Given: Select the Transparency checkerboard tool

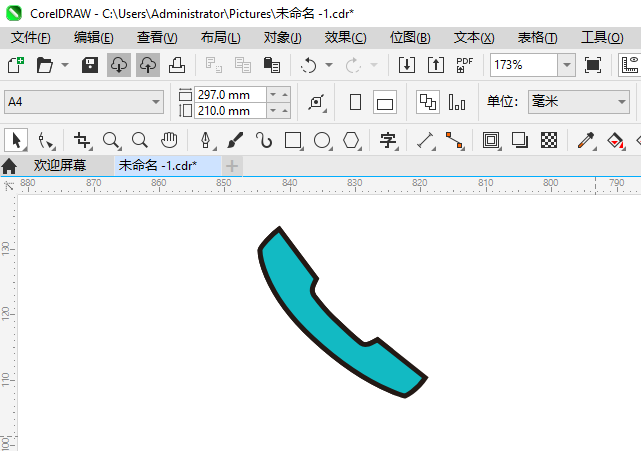Looking at the screenshot, I should pos(549,140).
